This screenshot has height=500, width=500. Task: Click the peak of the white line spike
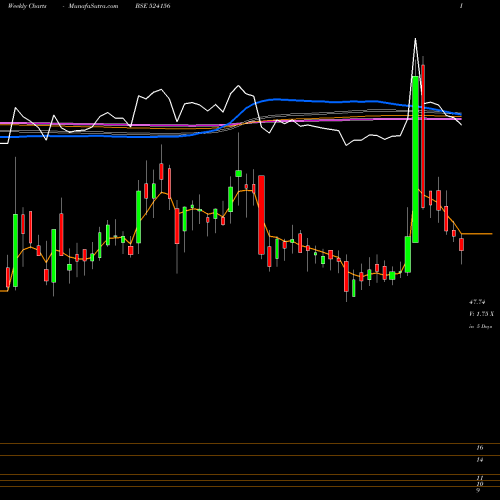415,39
